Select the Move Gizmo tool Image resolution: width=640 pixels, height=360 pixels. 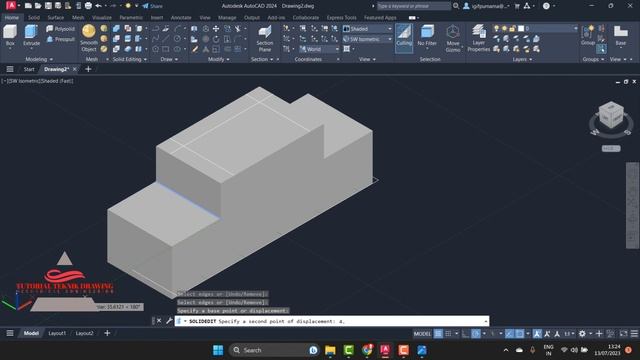tap(453, 38)
